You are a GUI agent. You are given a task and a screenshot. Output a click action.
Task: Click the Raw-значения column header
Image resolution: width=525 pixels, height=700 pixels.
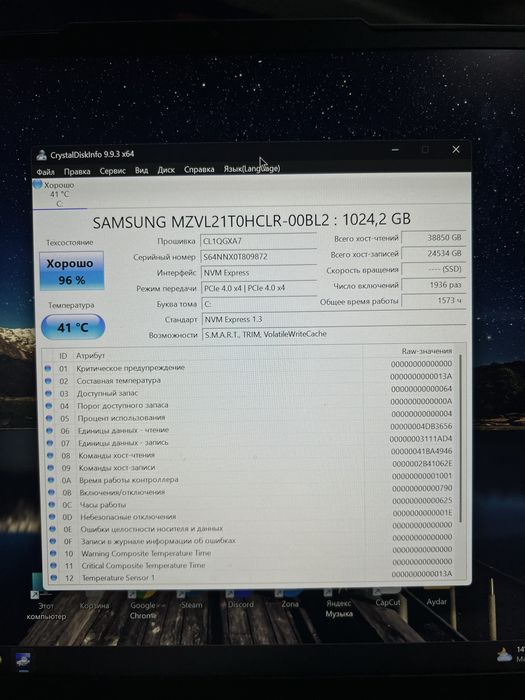coord(427,351)
